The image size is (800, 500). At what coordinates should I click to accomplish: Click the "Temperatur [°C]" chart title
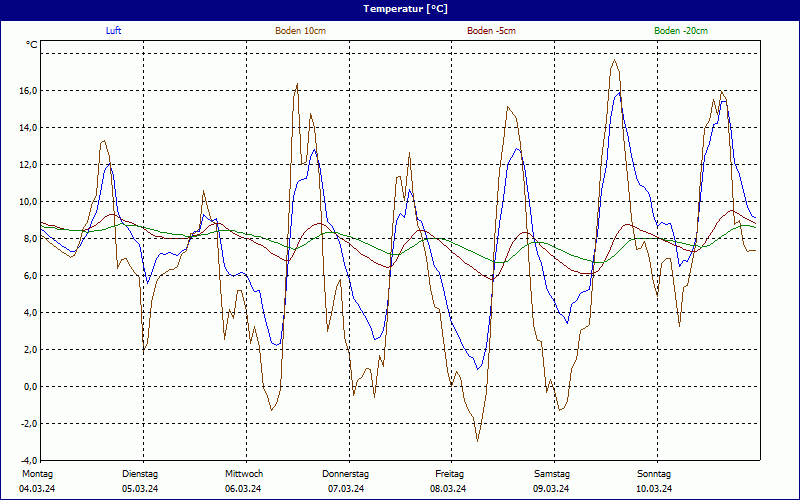tap(405, 9)
